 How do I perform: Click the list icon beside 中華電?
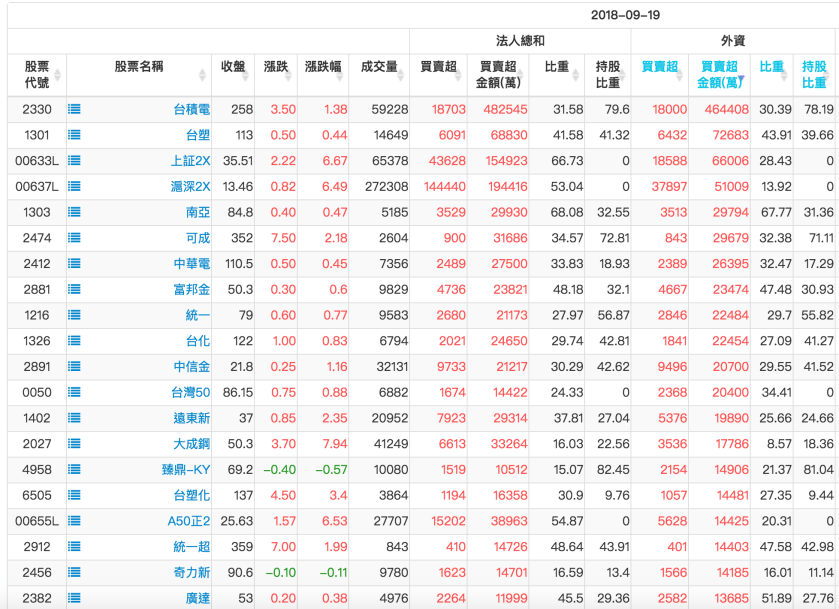[73, 265]
